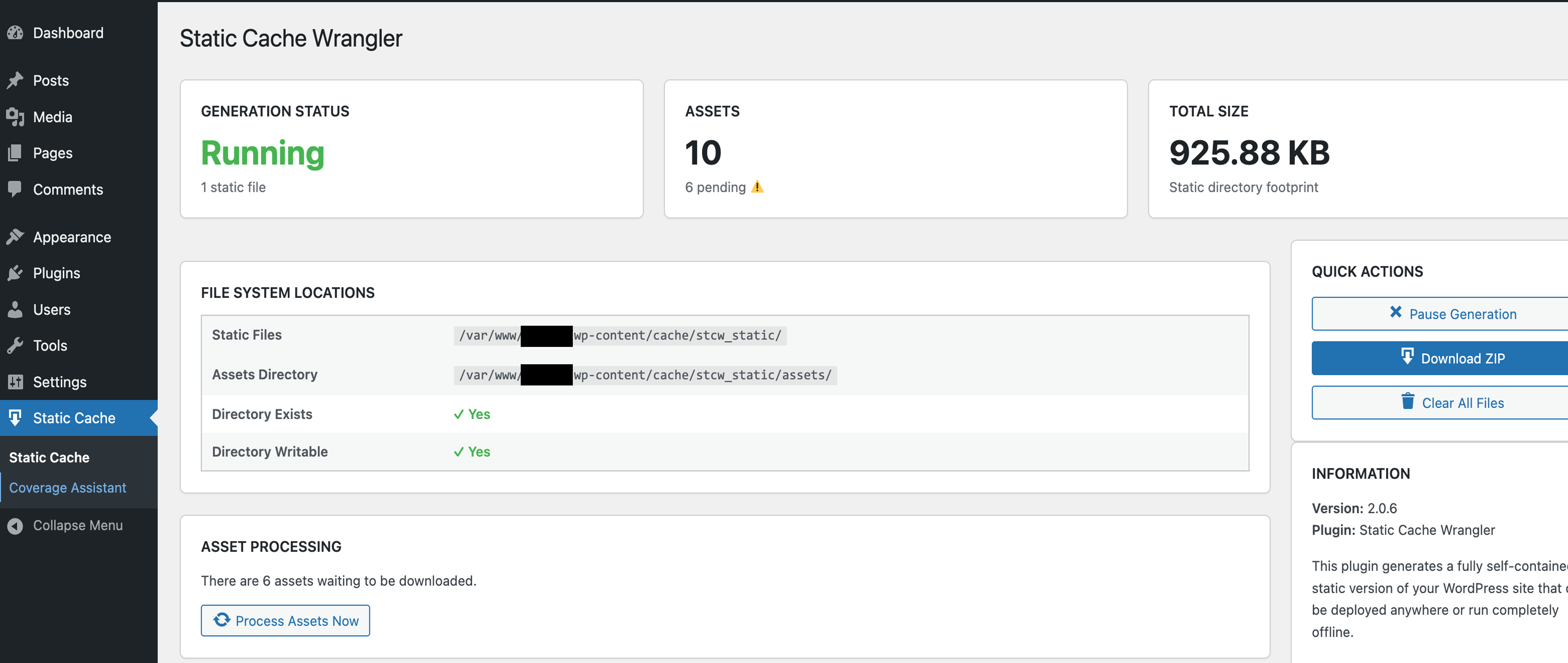
Task: Click the Plugins plug icon
Action: click(x=15, y=273)
